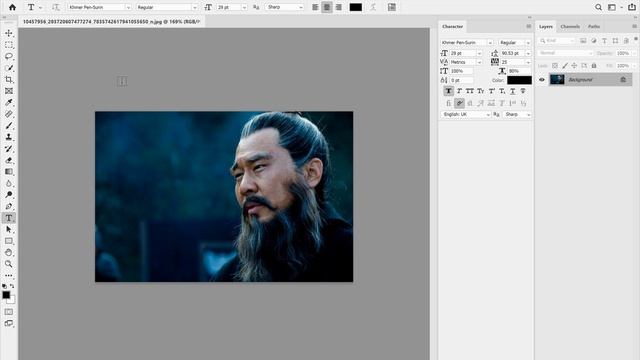Hide the Background layer with eye icon
This screenshot has width=640, height=360.
tap(542, 80)
